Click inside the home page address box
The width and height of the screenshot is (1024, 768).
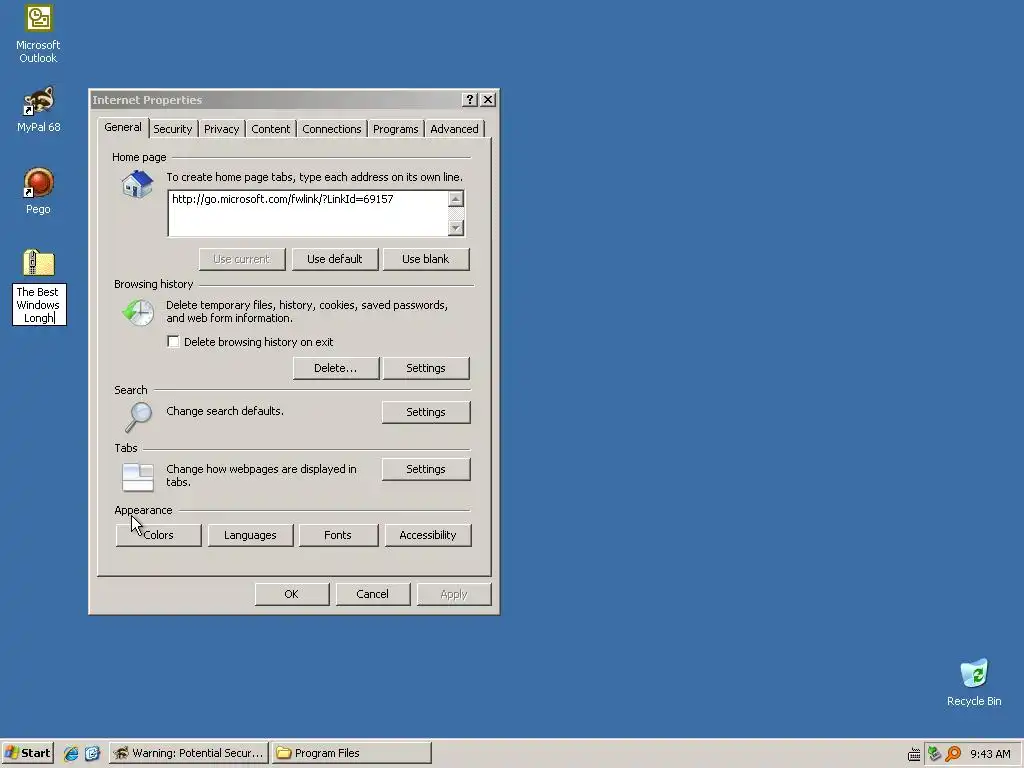click(x=308, y=214)
